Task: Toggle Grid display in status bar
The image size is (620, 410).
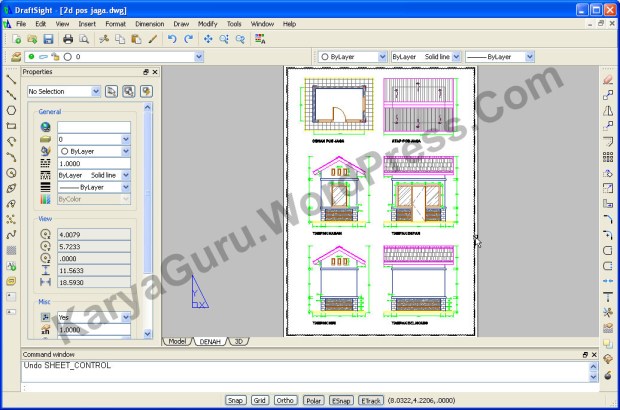Action: [260, 400]
